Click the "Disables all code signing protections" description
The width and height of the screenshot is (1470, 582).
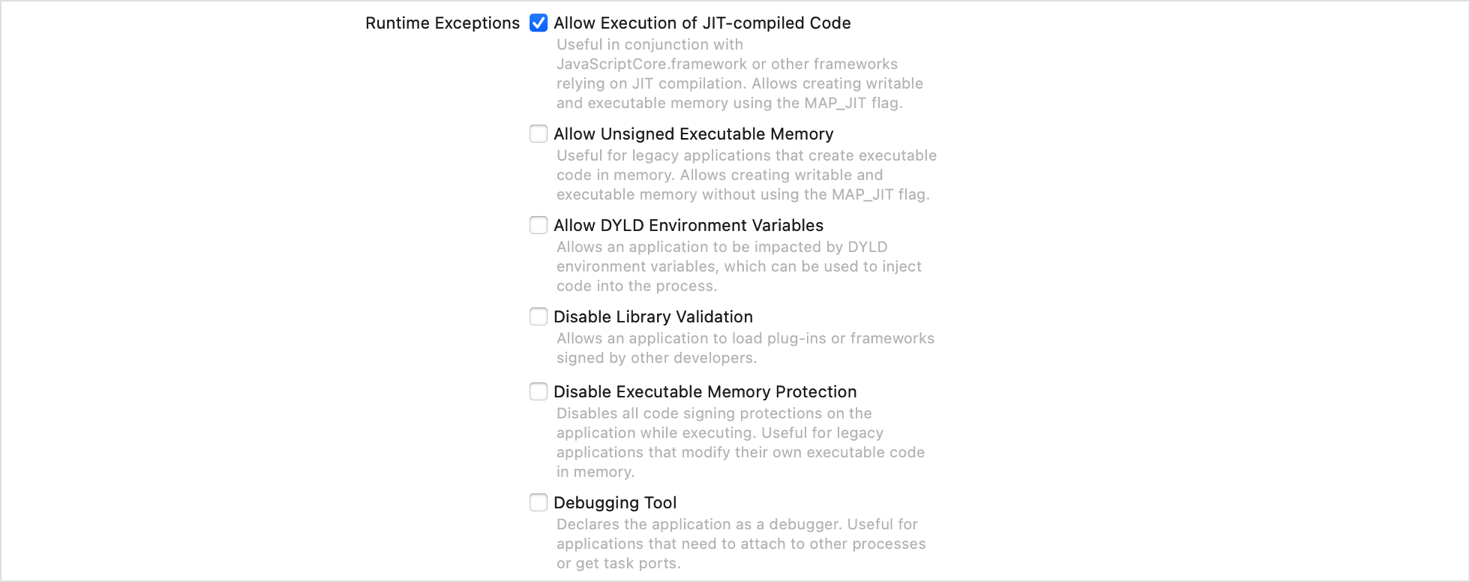tap(714, 413)
